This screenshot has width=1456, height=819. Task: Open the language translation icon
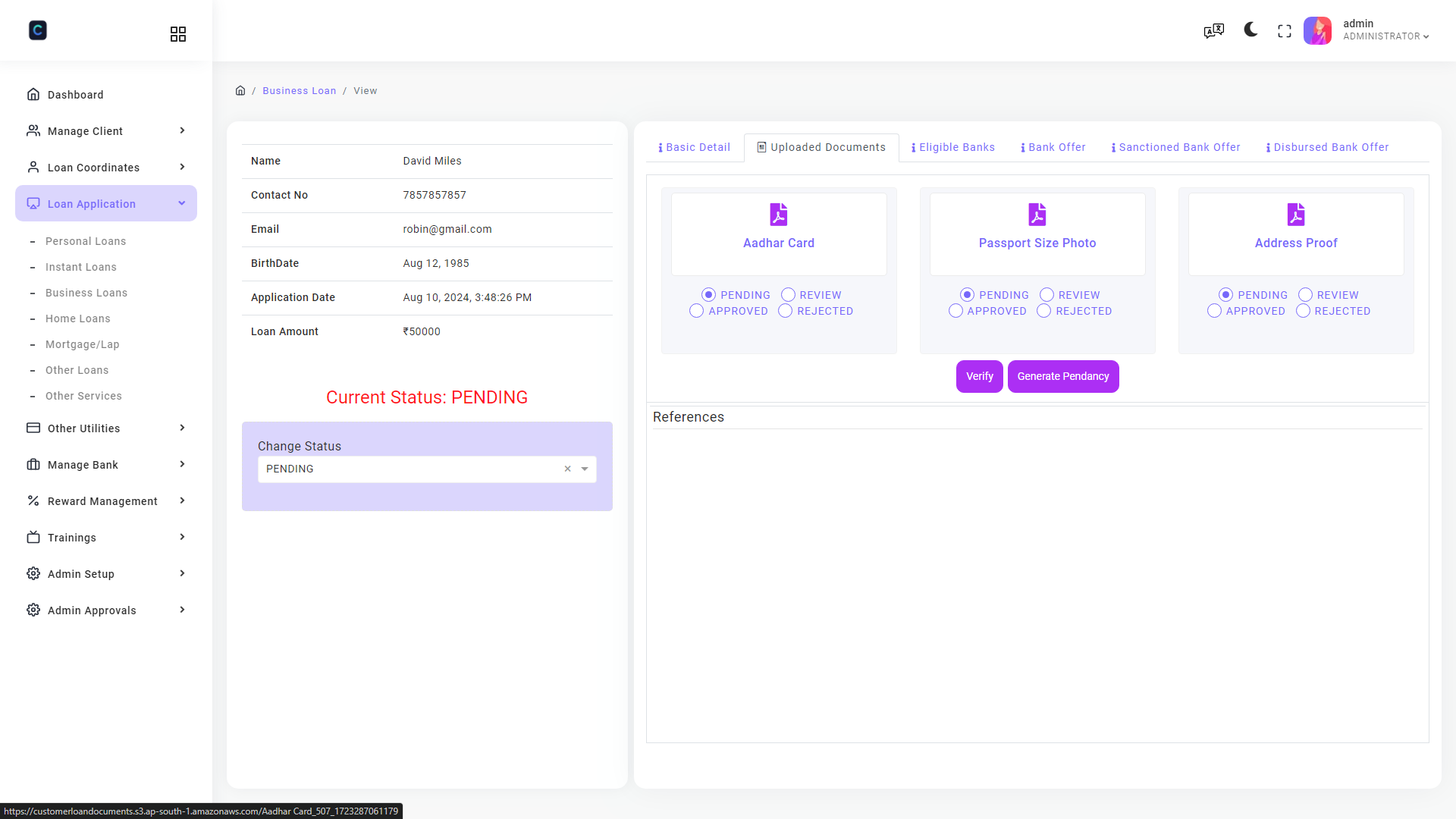(1213, 30)
